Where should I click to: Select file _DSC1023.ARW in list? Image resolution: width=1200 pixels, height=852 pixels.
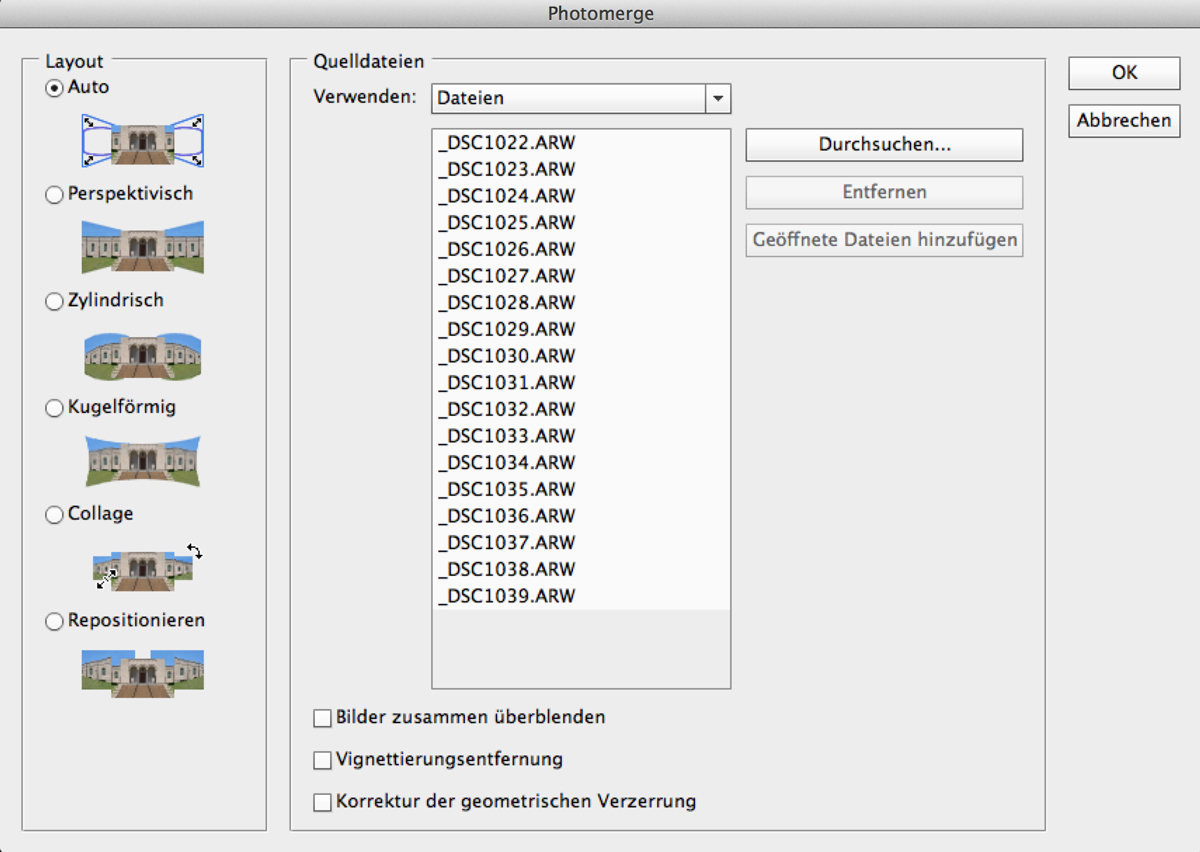point(581,169)
